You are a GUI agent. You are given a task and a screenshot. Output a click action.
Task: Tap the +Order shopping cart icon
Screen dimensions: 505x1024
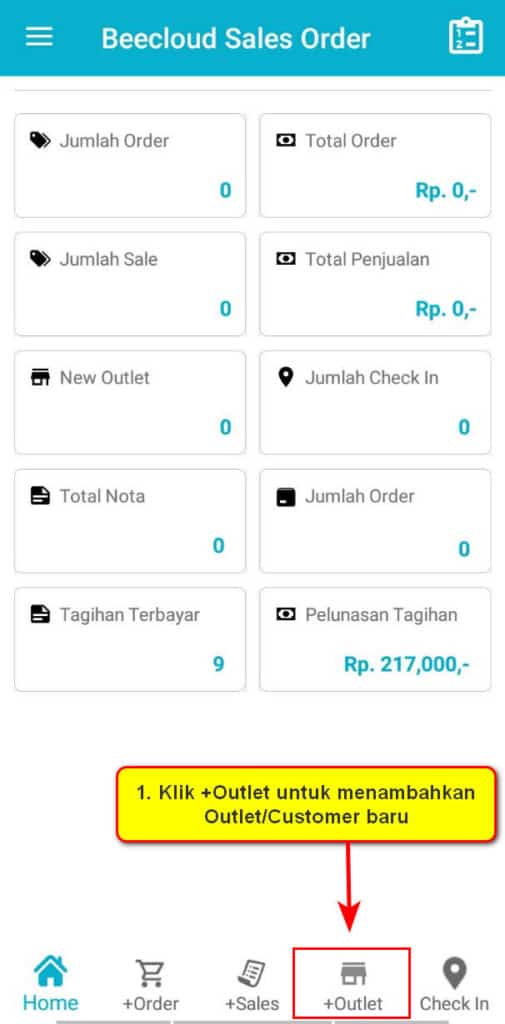pyautogui.click(x=150, y=973)
